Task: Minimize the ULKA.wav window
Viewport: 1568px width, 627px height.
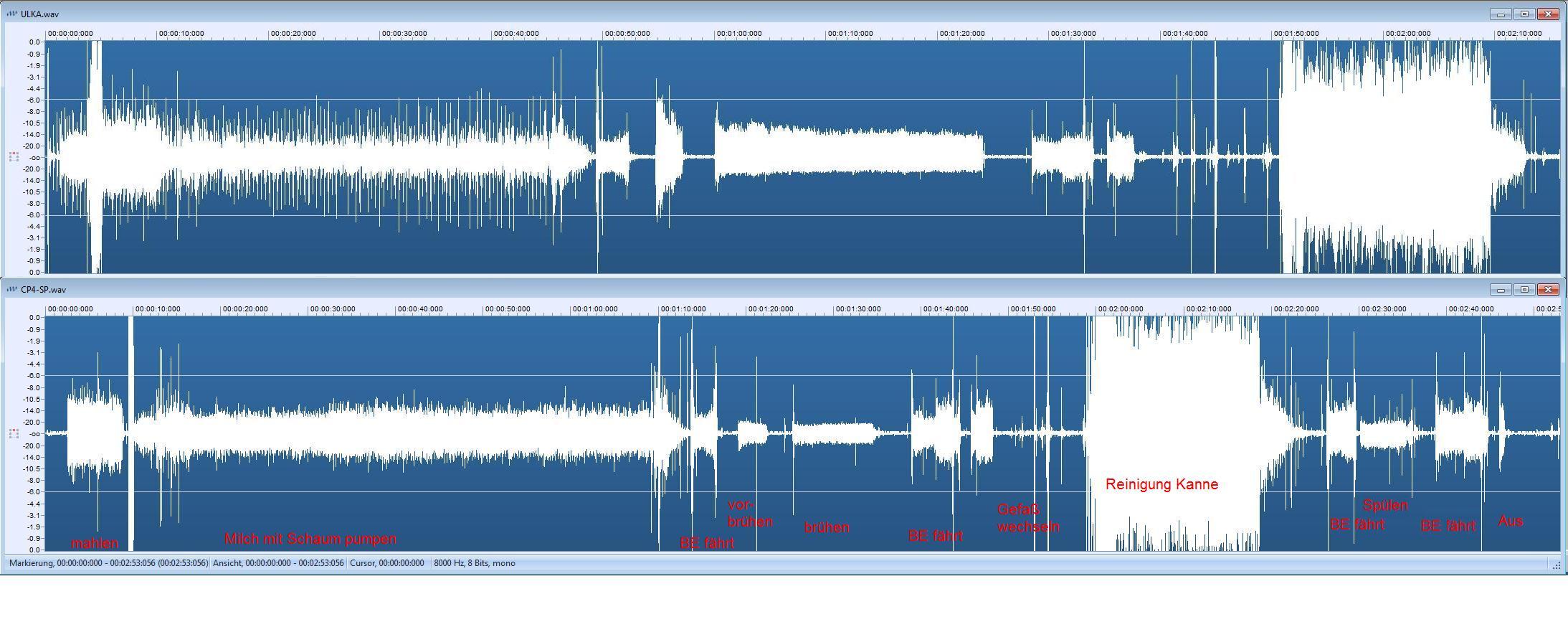Action: tap(1501, 14)
